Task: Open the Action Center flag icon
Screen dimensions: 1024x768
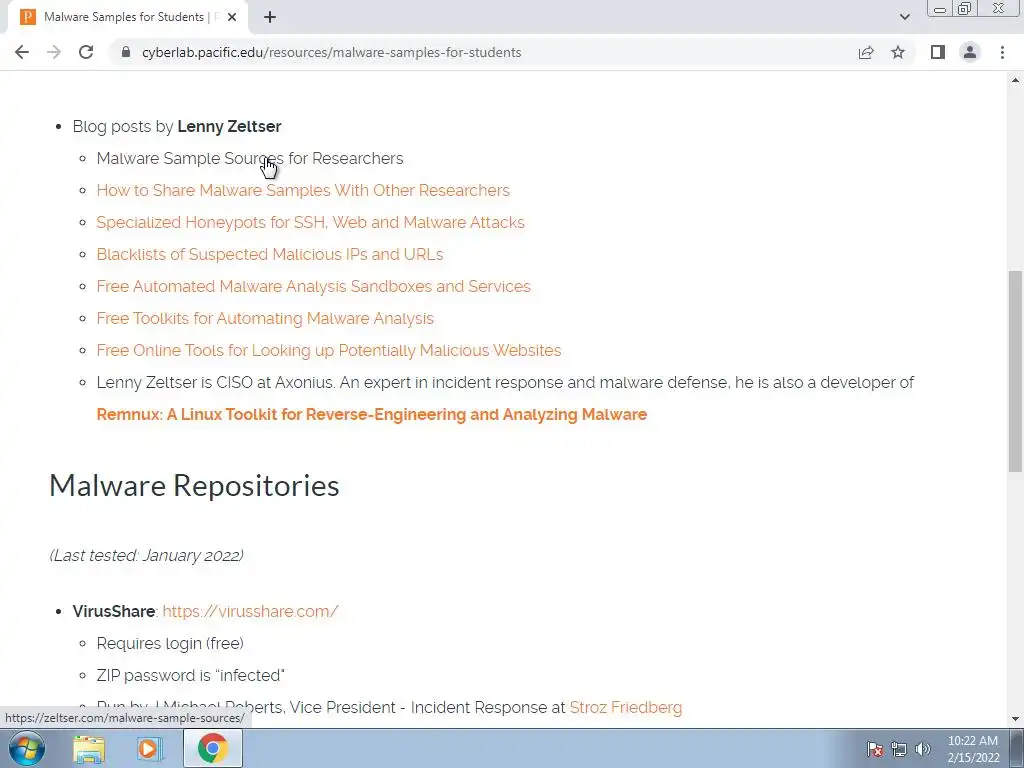Action: 875,749
